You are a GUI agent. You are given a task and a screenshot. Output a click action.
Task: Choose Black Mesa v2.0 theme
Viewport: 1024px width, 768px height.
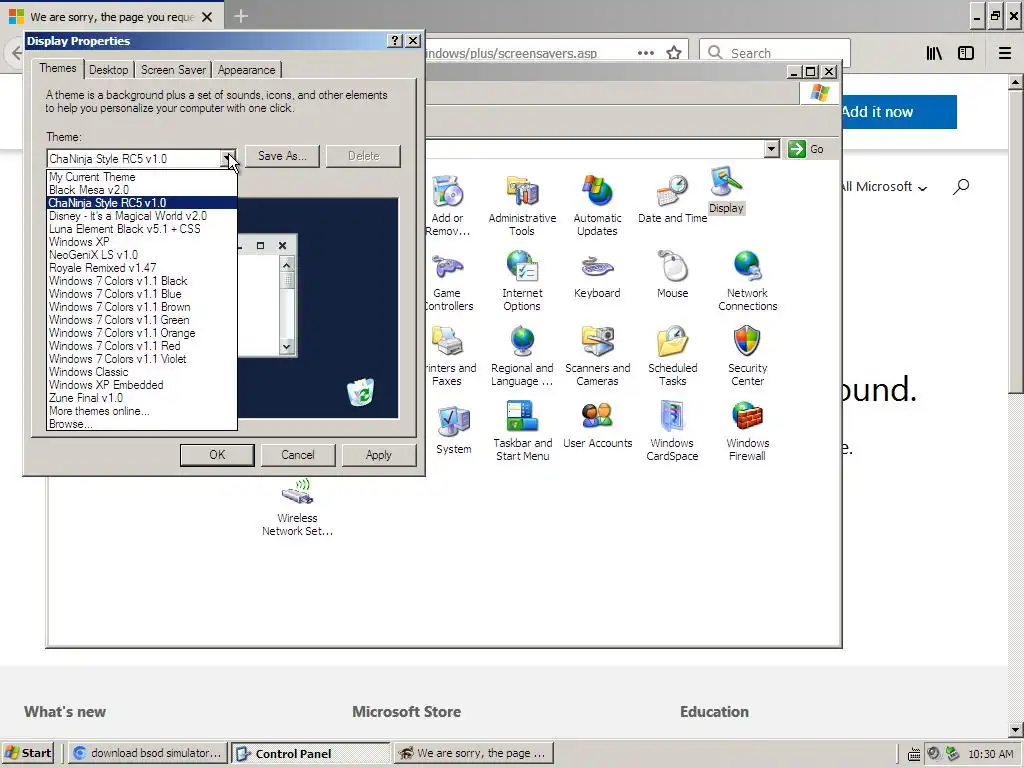point(142,190)
